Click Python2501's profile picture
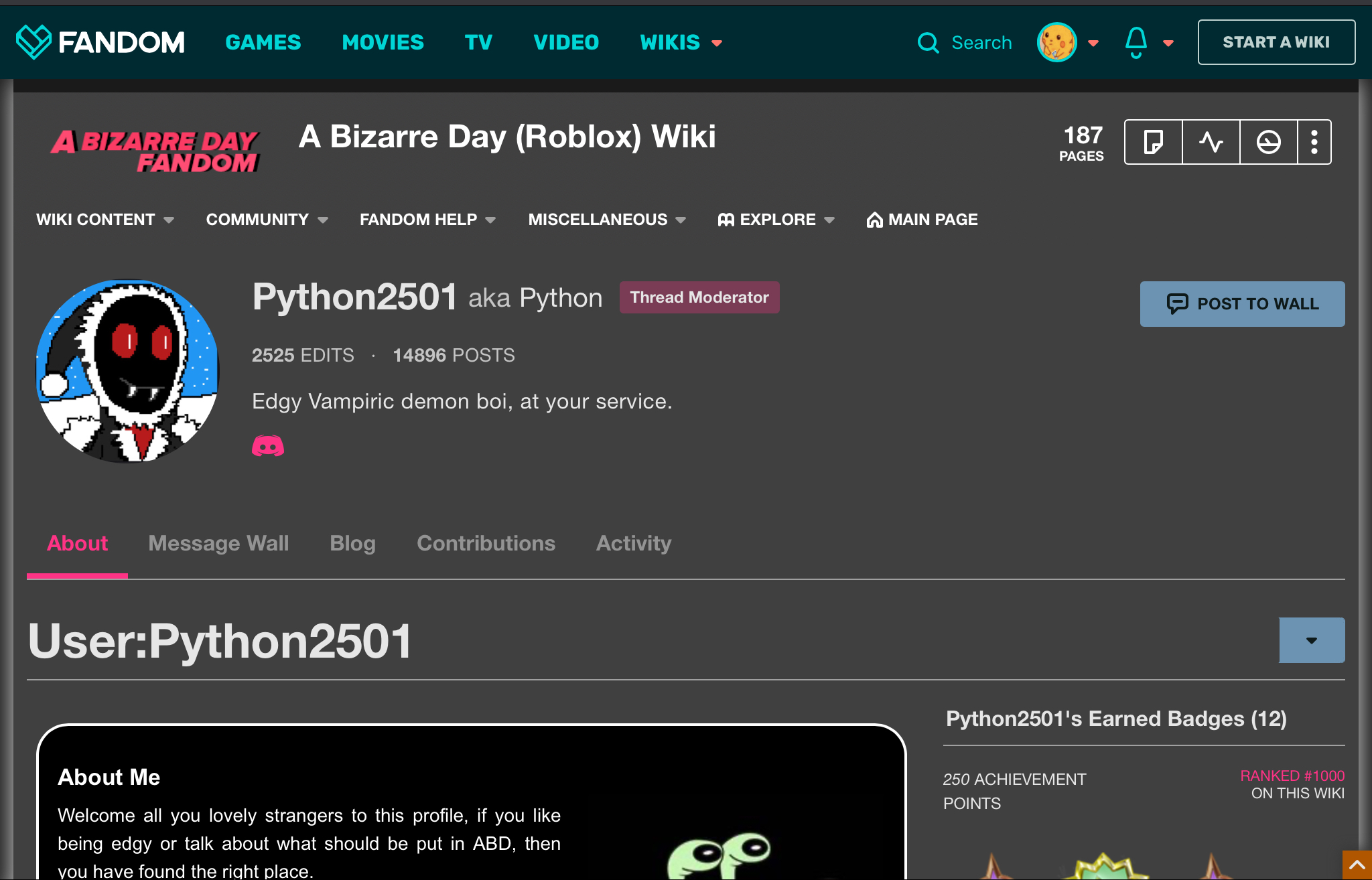 (x=127, y=371)
